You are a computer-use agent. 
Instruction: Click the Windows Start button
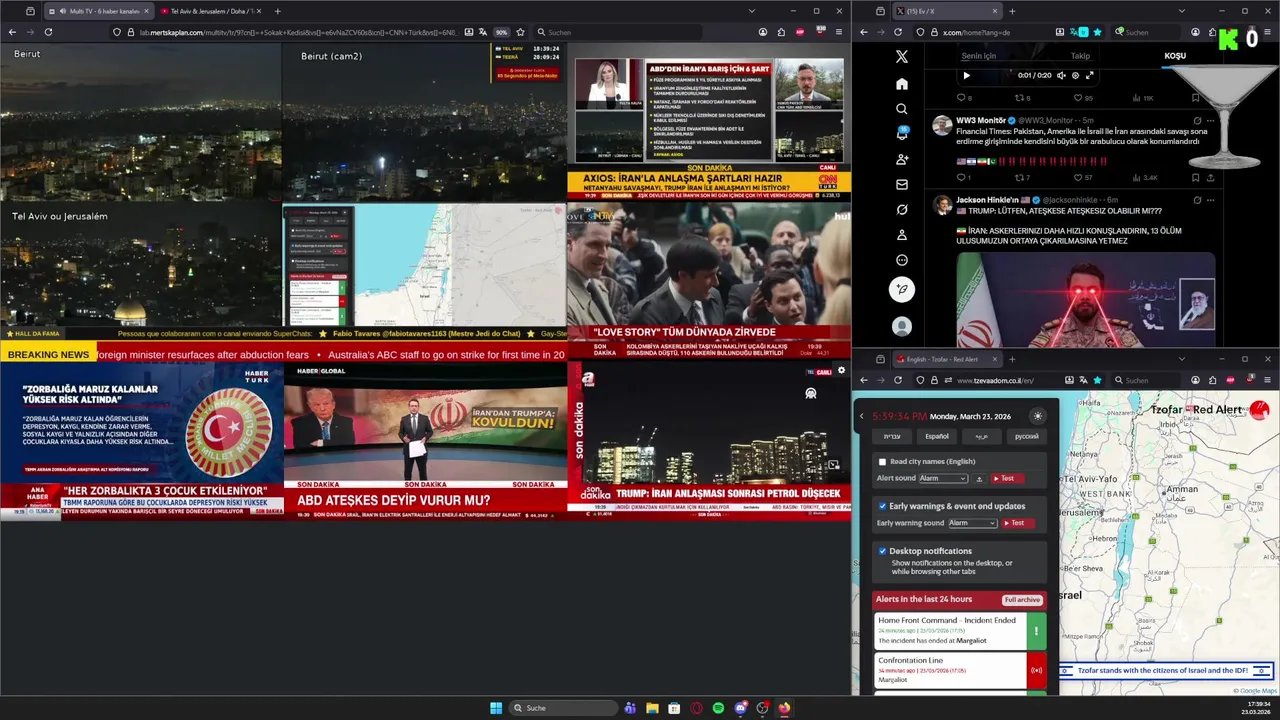point(496,708)
